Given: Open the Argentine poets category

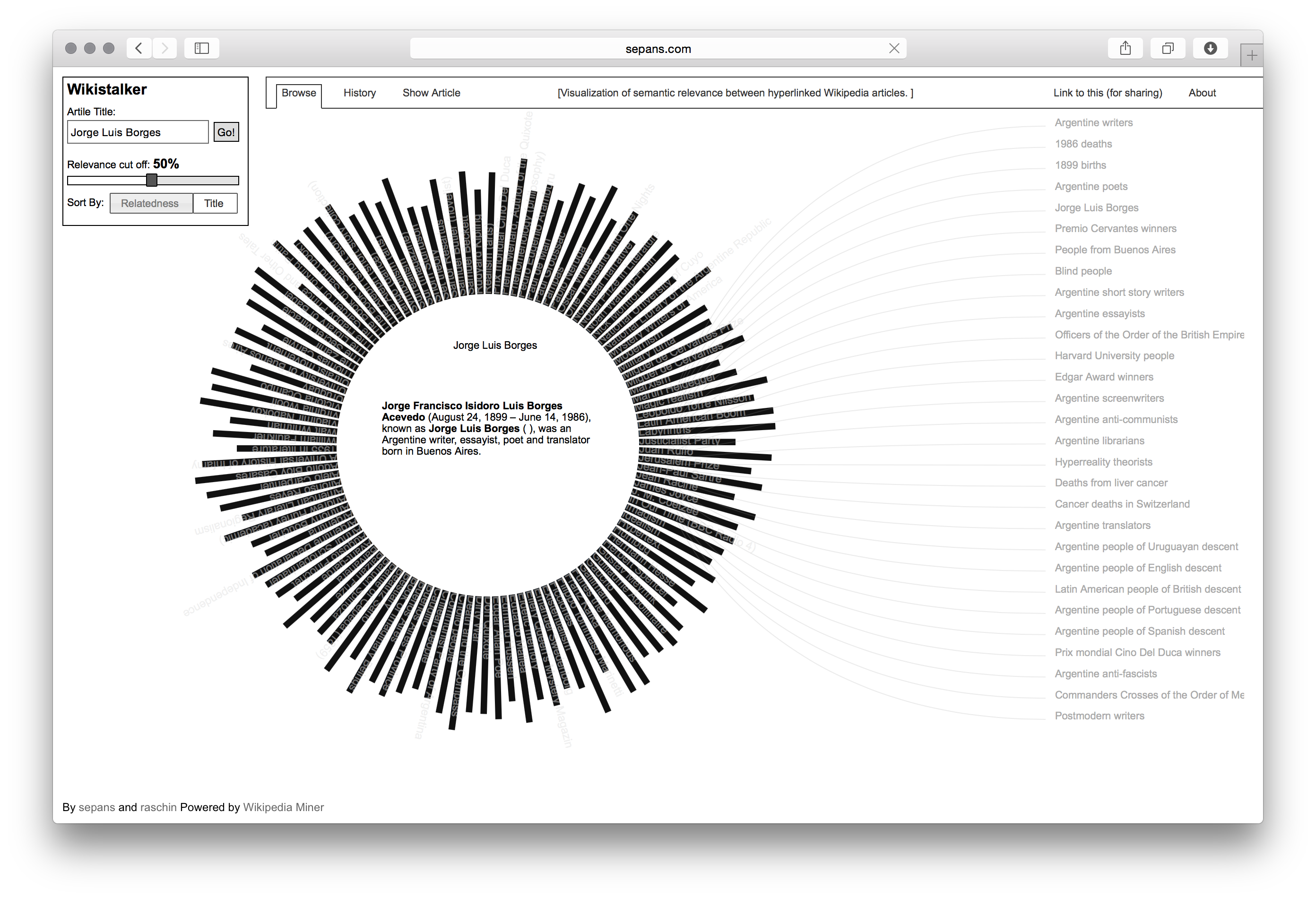Looking at the screenshot, I should [1091, 186].
